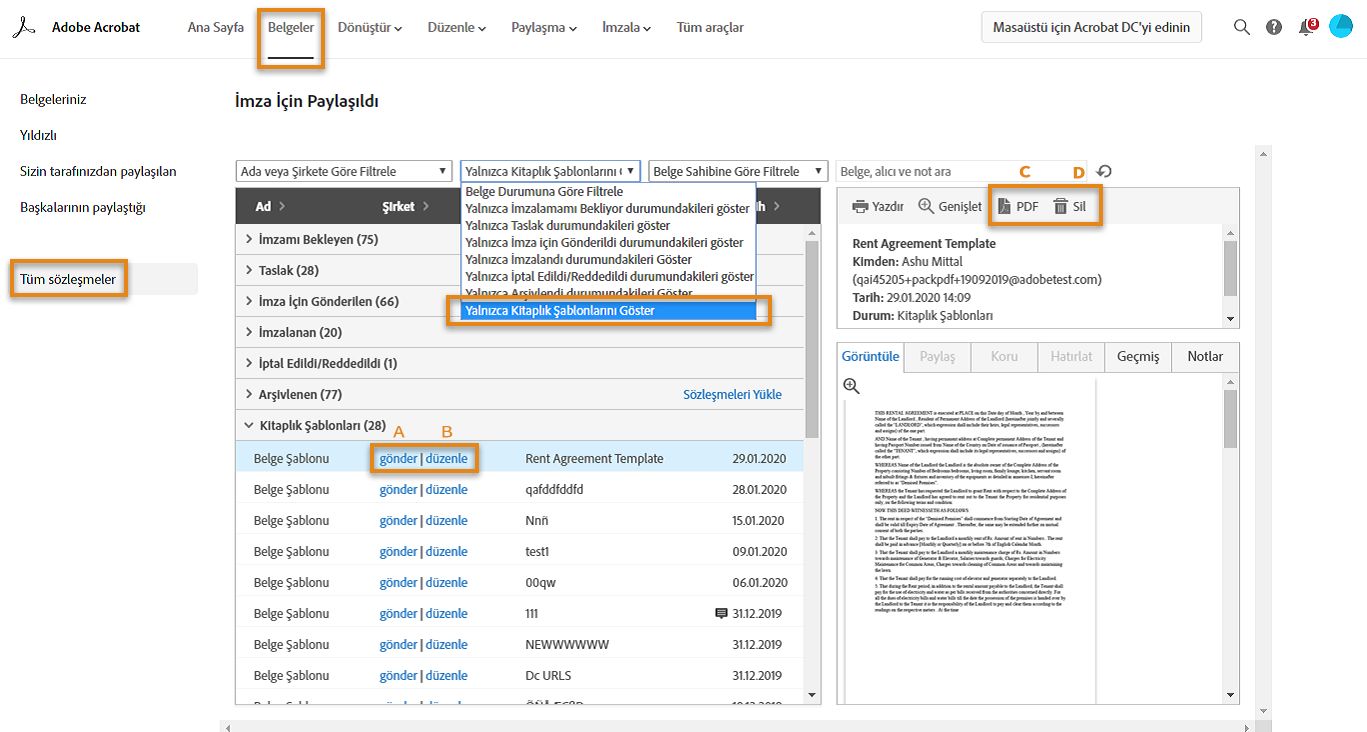Select the Notlar tab
Viewport: 1367px width, 732px height.
[x=1205, y=357]
